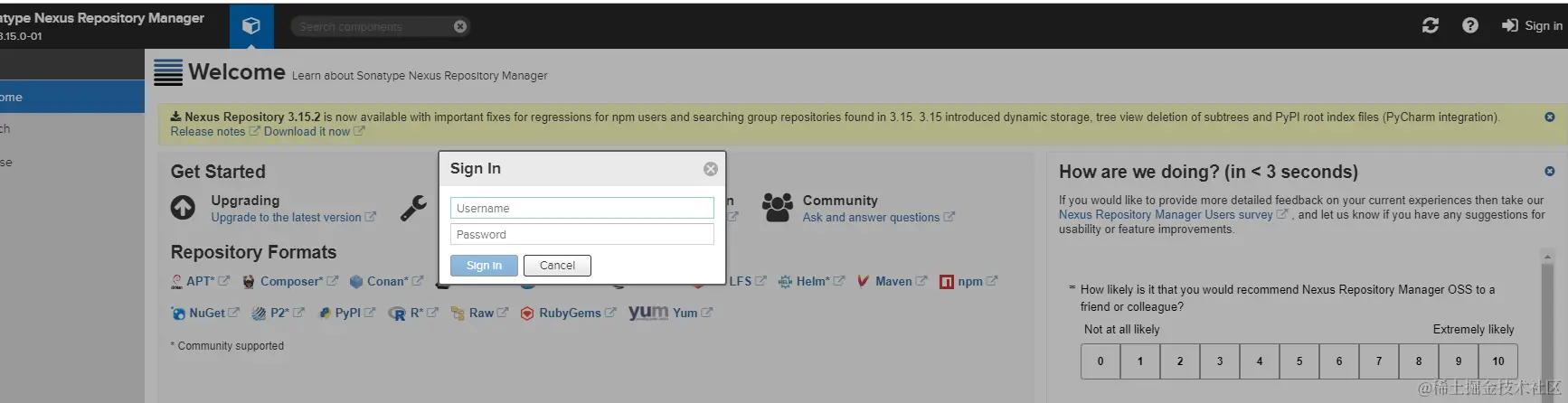Screen dimensions: 1568x403
Task: Click the Community people icon
Action: point(777,207)
